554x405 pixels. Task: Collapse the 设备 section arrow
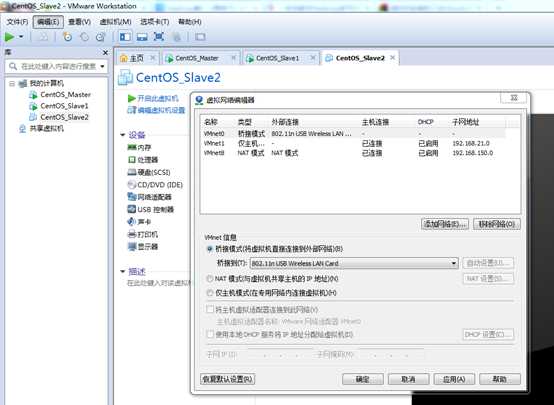tap(123, 135)
